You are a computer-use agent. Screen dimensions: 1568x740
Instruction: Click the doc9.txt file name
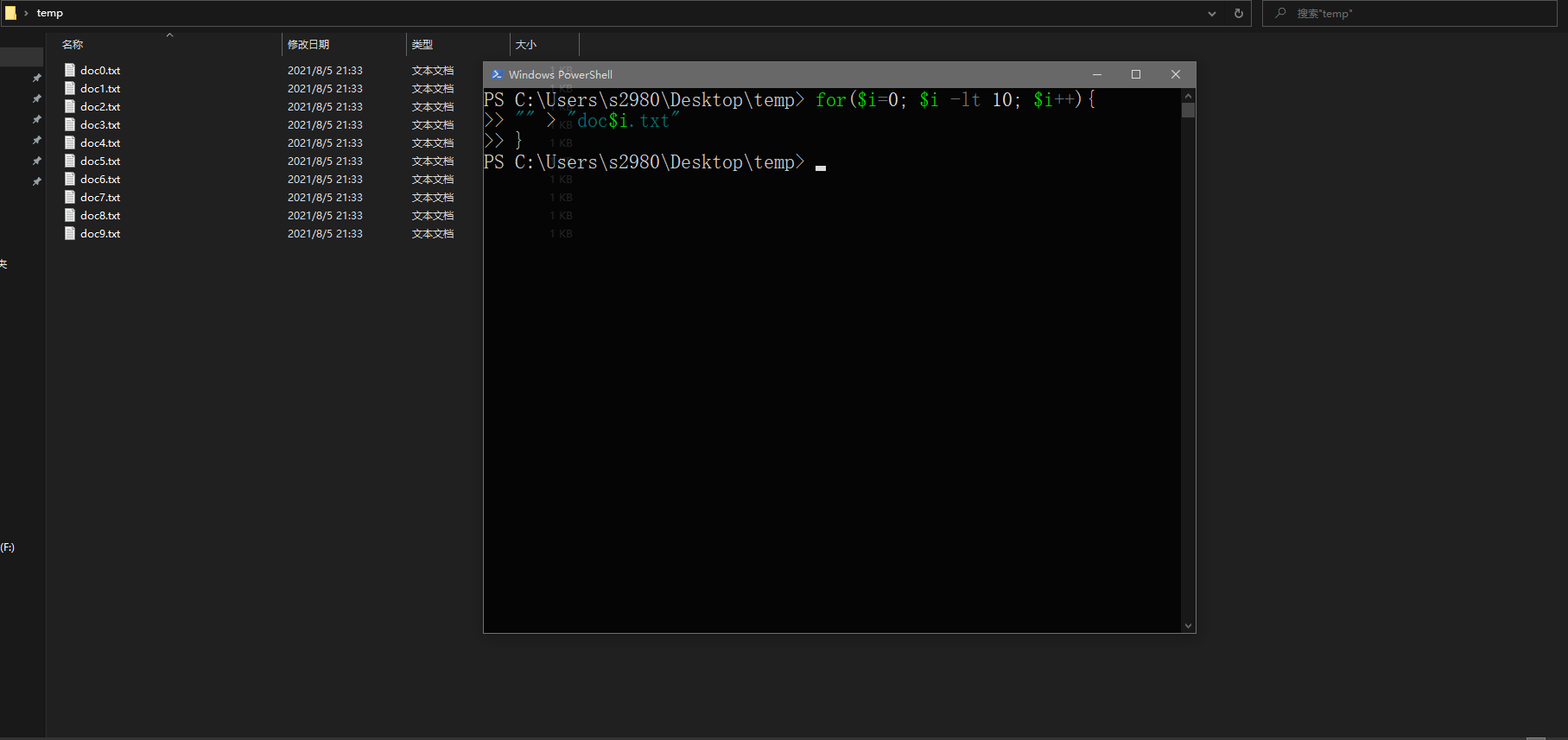[100, 234]
